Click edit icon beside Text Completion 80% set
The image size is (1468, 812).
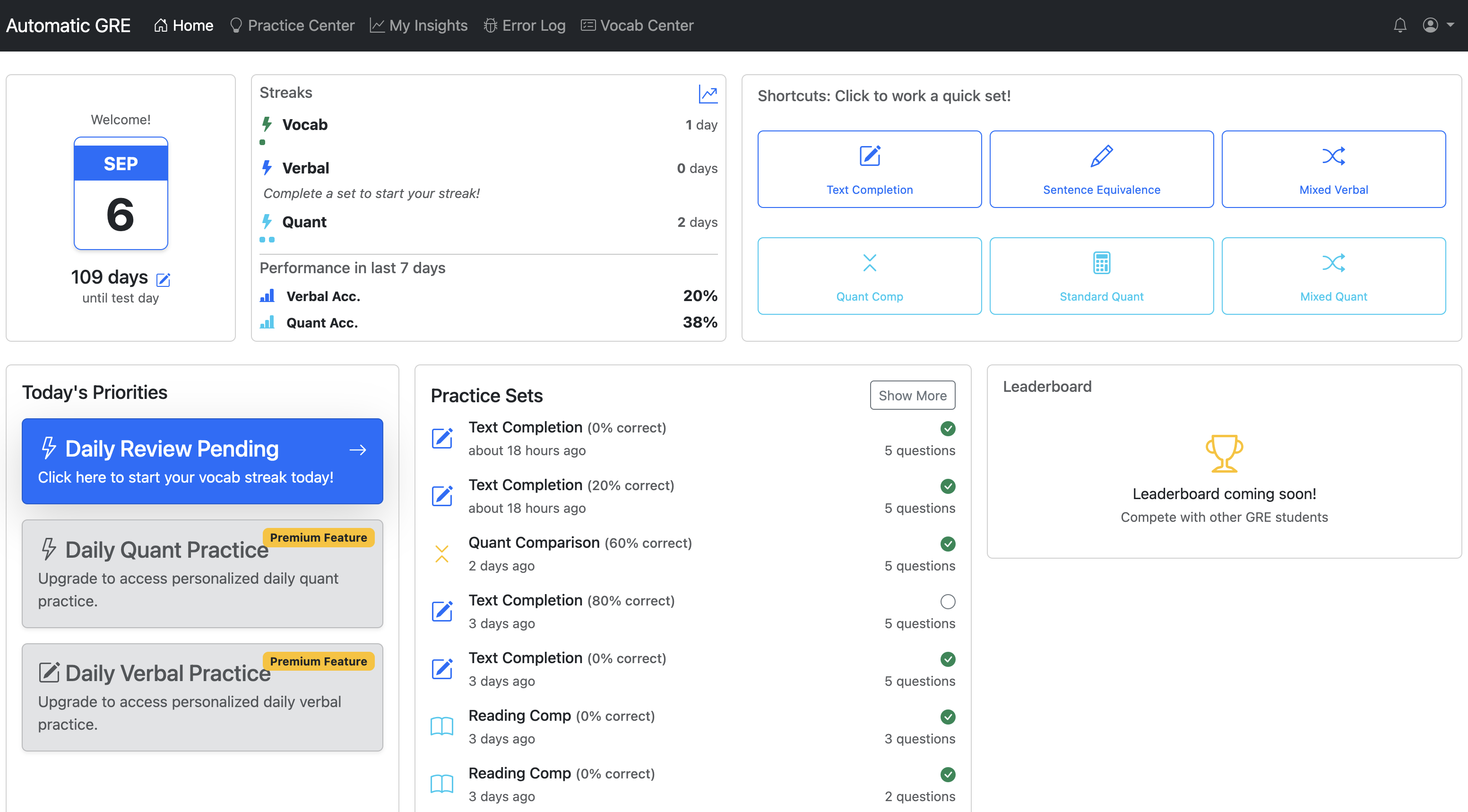tap(441, 611)
